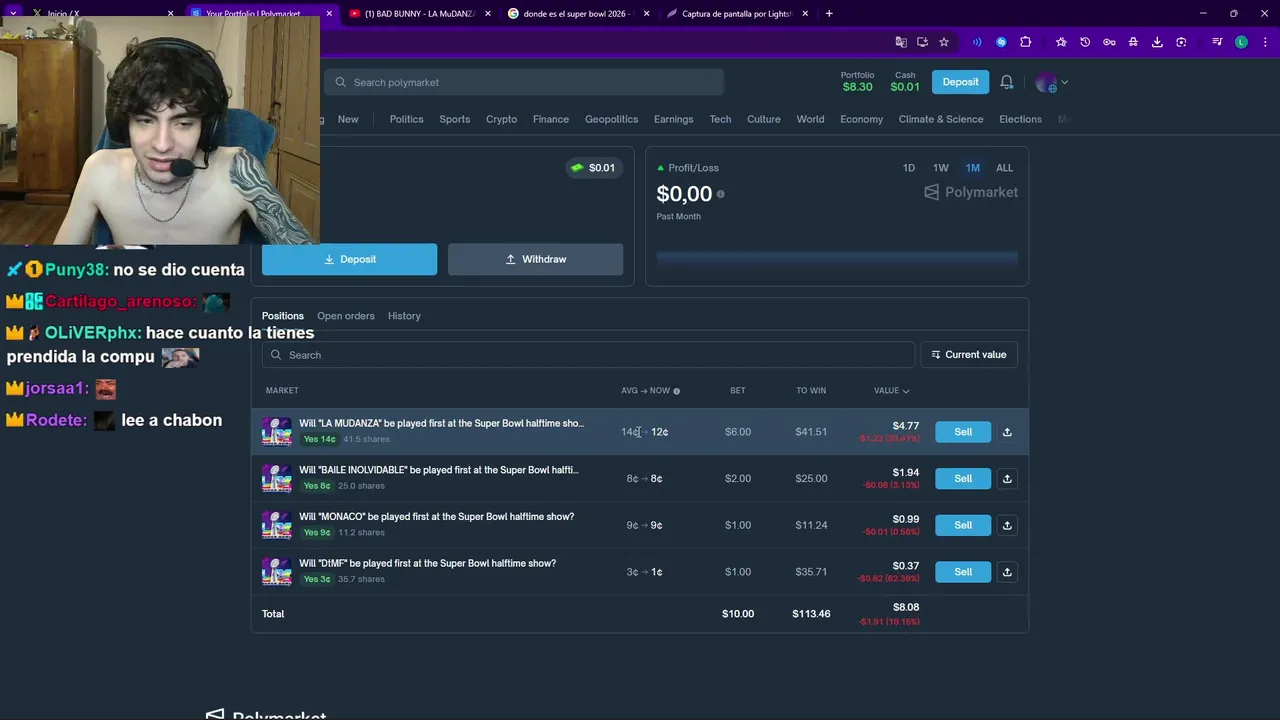Click the Portfolio $8.30 balance
Image resolution: width=1280 pixels, height=720 pixels.
(857, 82)
